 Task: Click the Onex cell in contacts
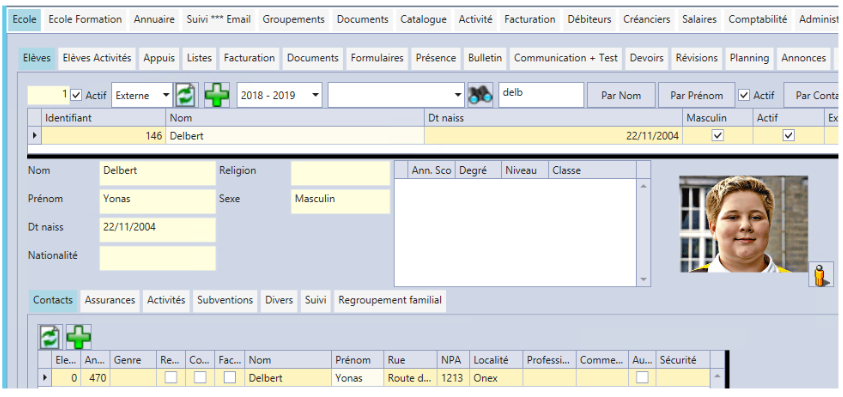click(x=496, y=378)
